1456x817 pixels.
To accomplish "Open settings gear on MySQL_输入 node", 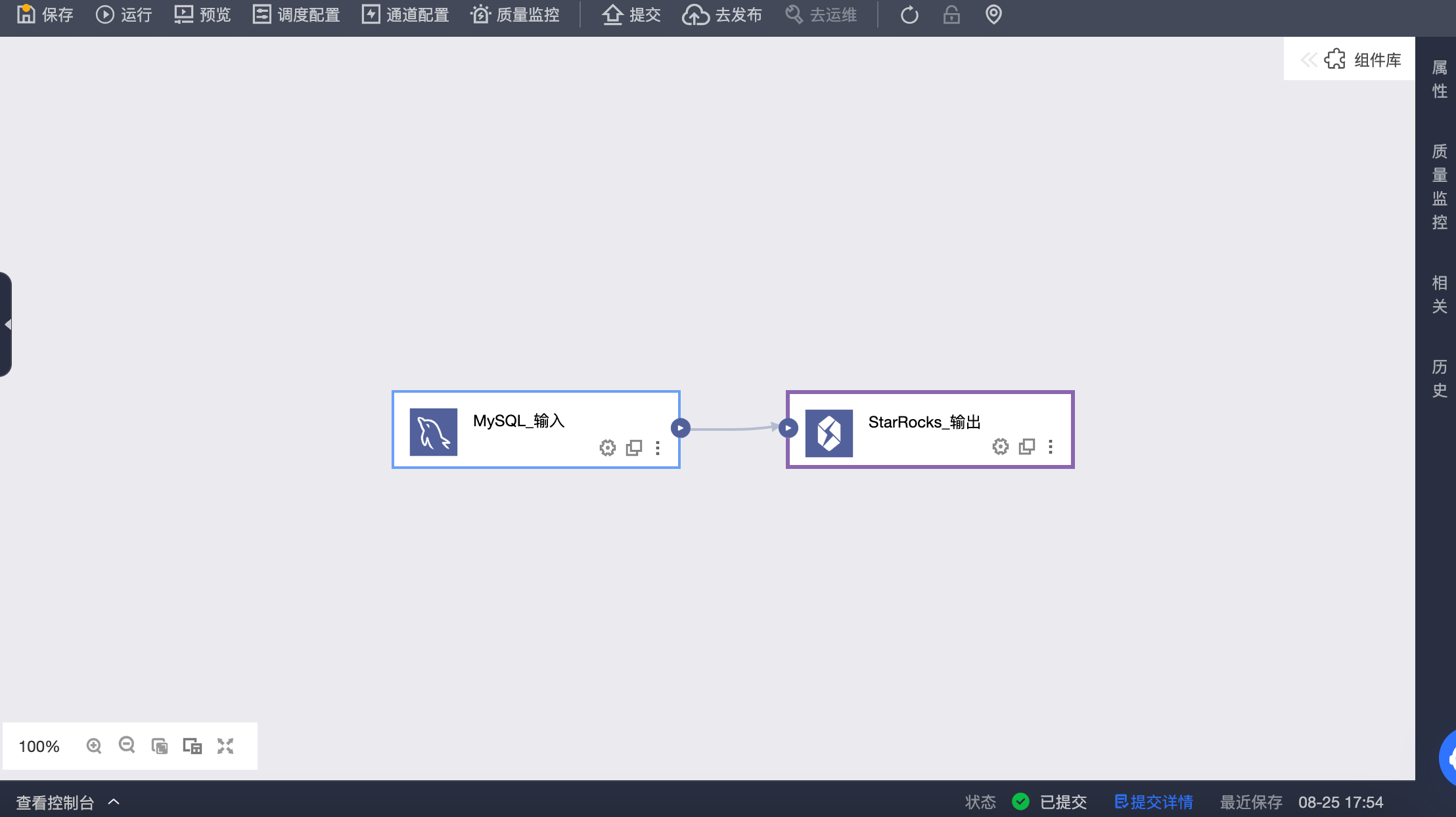I will point(608,448).
